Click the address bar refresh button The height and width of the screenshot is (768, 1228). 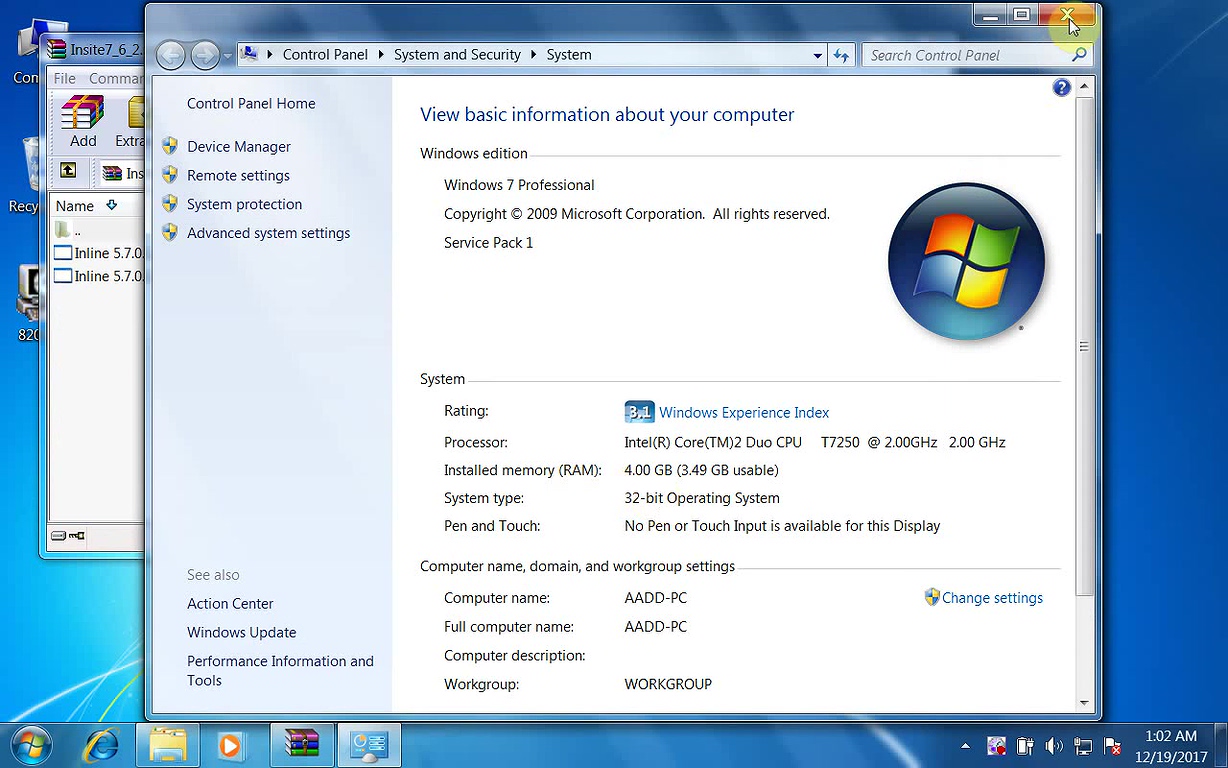click(x=841, y=55)
